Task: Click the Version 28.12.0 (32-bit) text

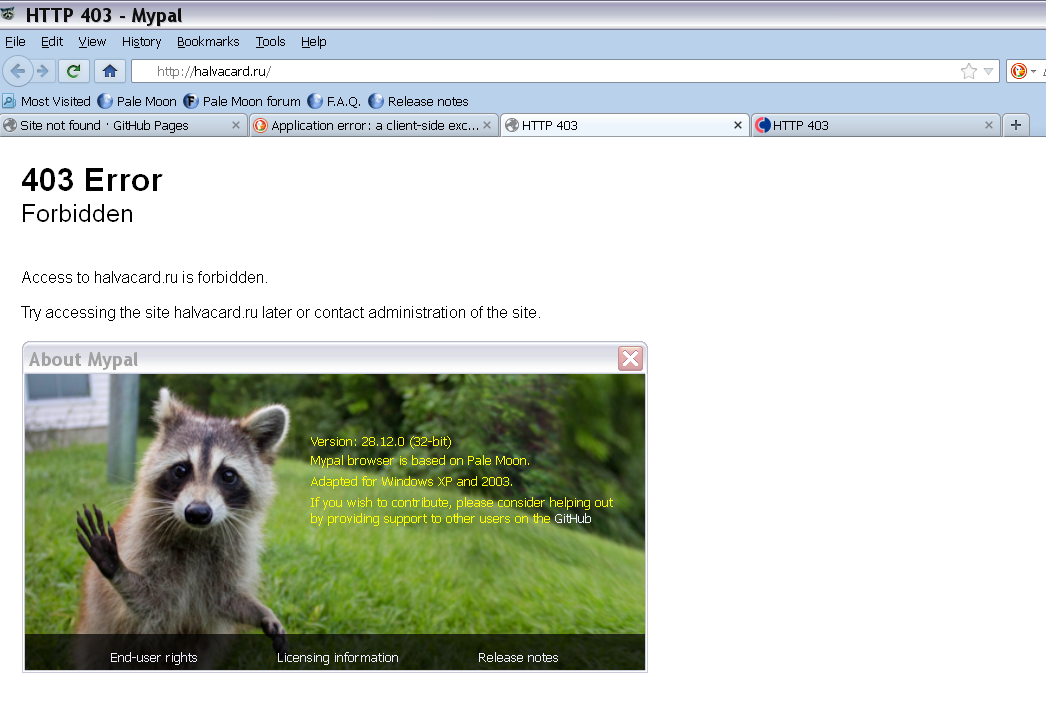Action: coord(381,442)
